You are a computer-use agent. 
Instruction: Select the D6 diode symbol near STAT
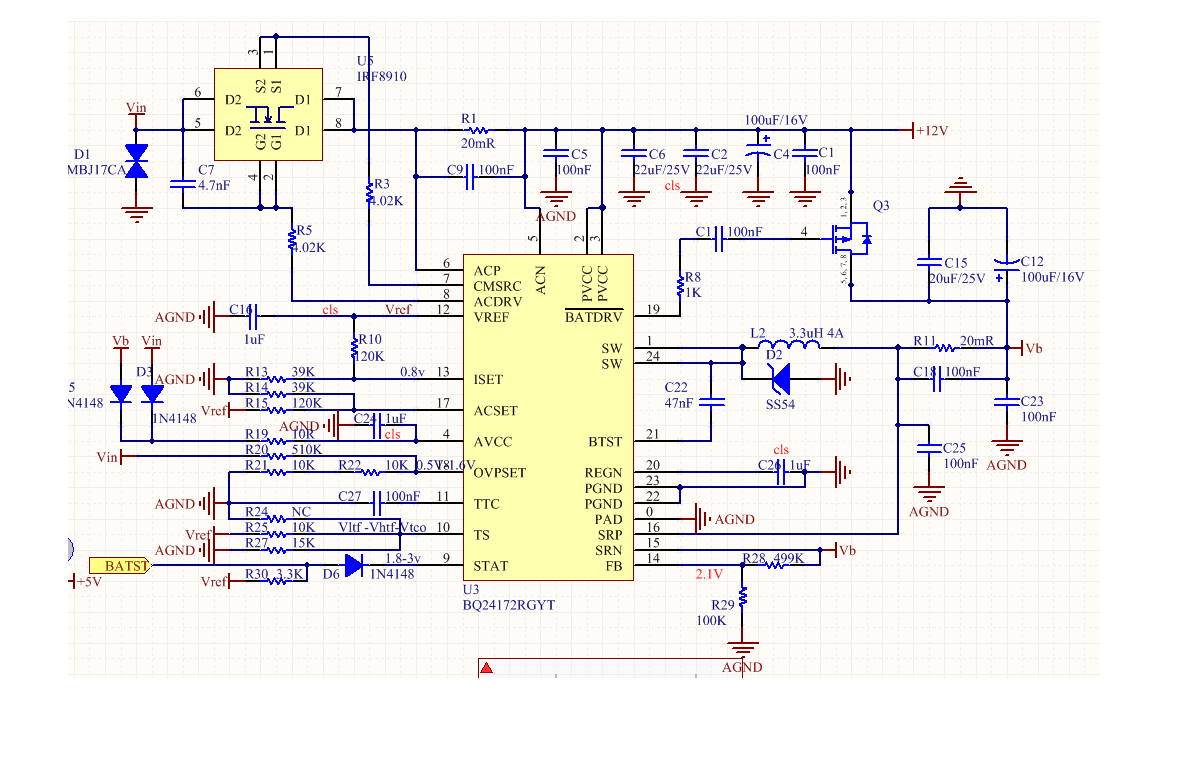[x=354, y=566]
